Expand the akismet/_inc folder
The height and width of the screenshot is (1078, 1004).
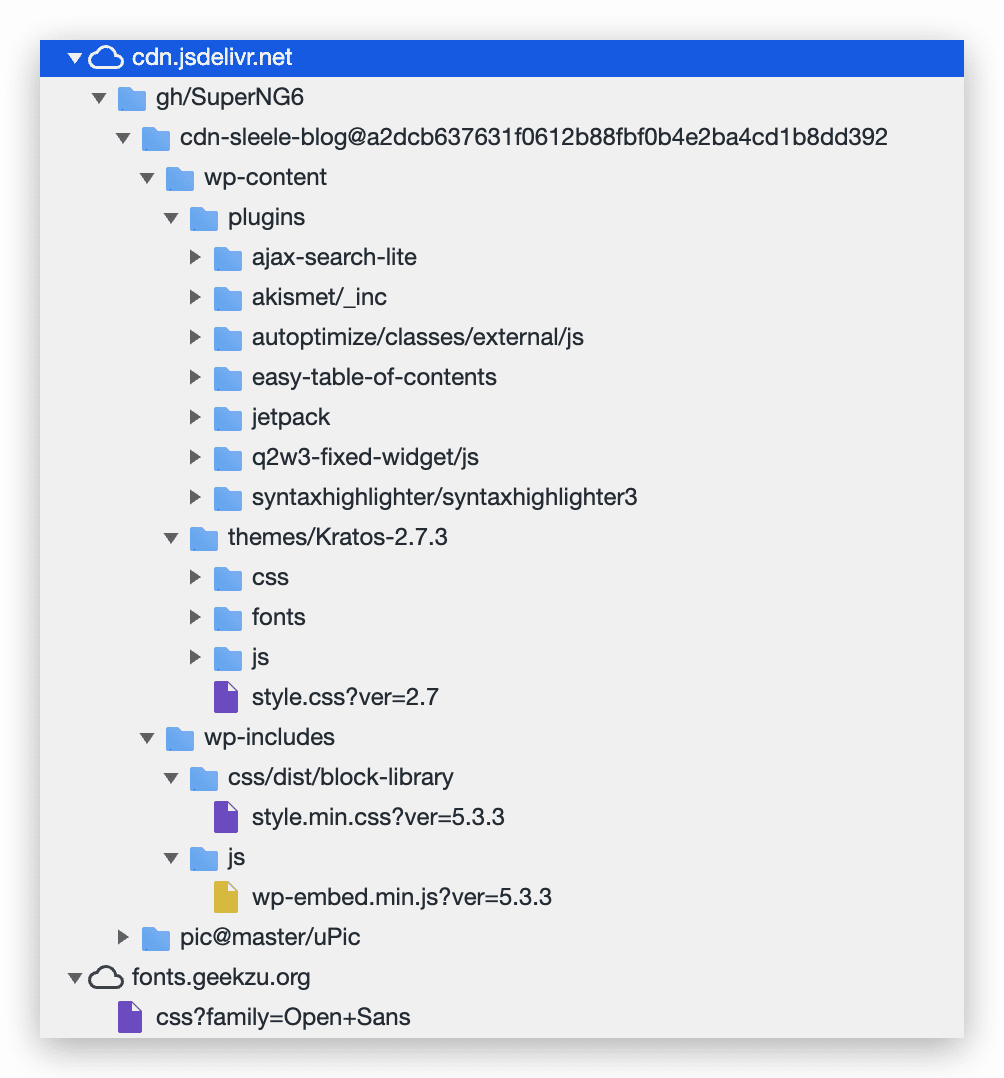coord(195,297)
